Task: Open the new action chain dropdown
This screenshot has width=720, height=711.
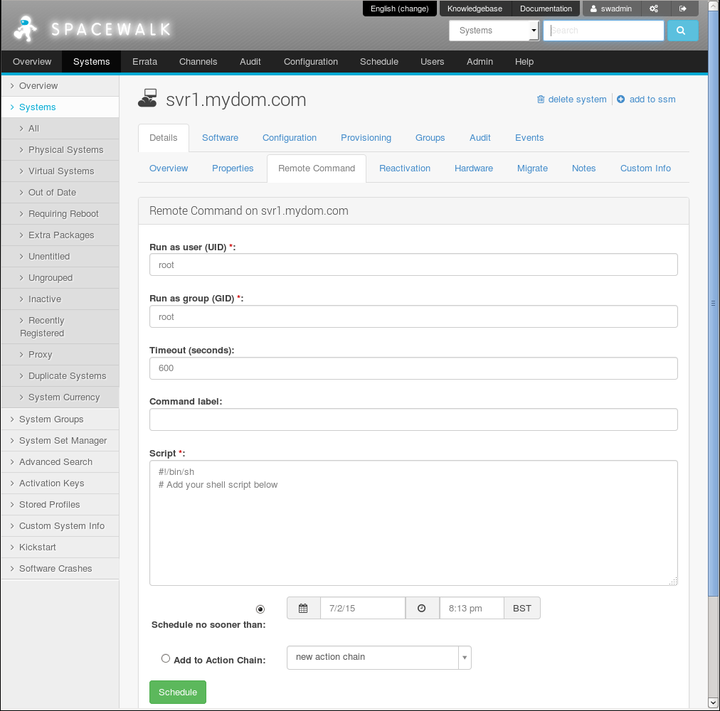Action: click(x=379, y=657)
